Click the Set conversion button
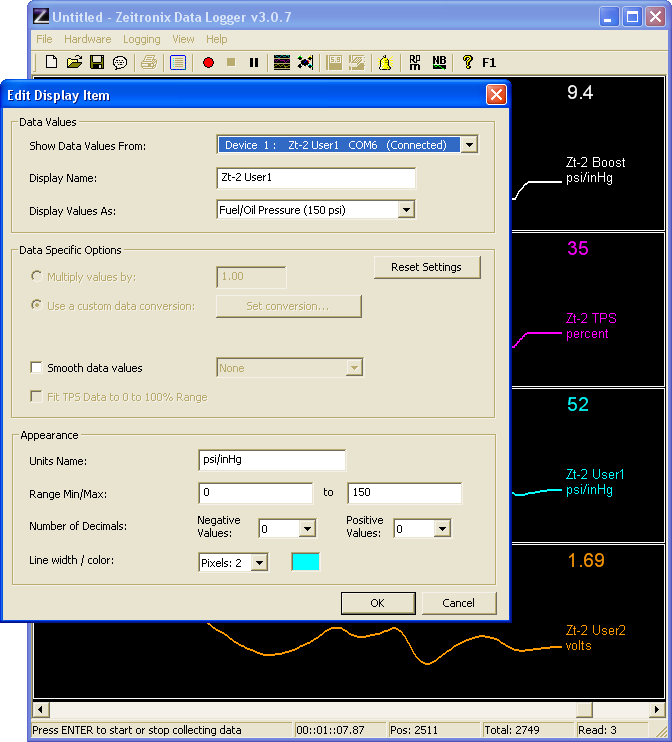672x742 pixels. click(x=289, y=306)
